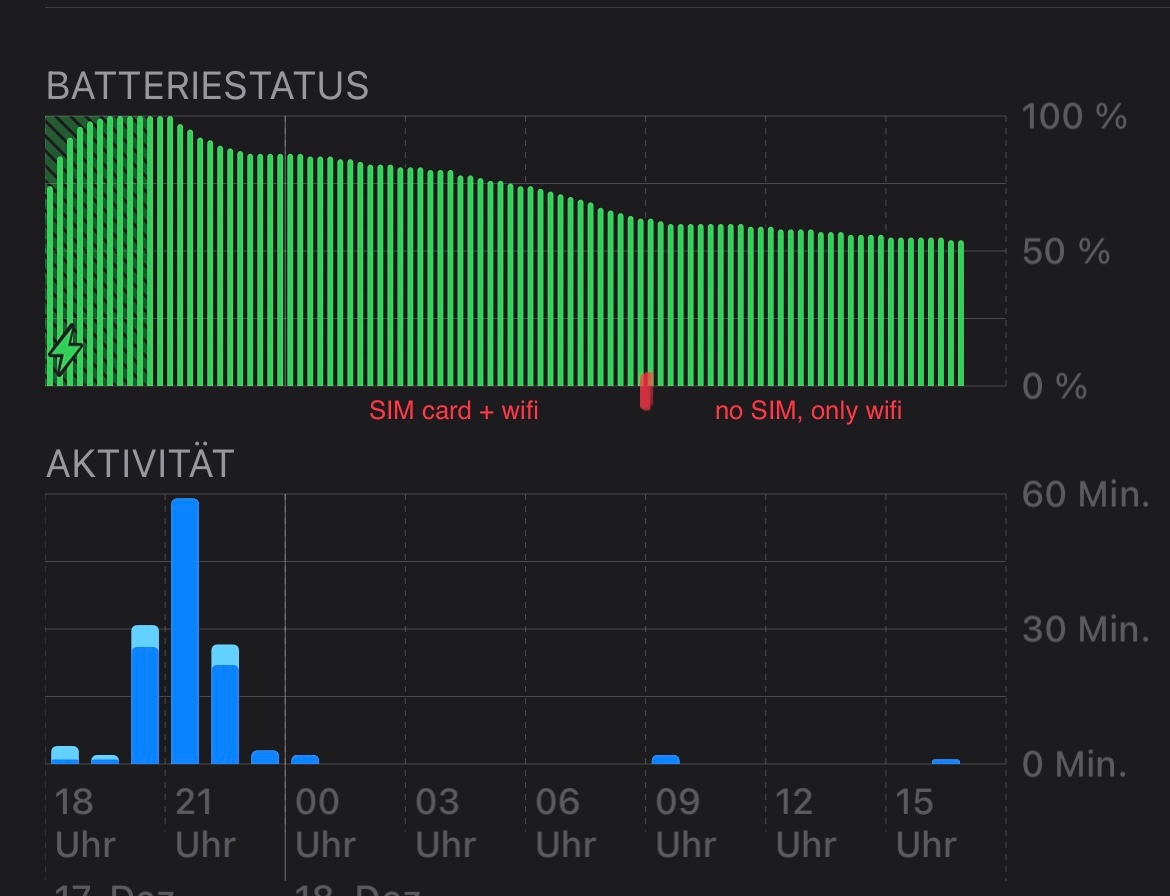Tap the activity bar right after 00 Uhr

[305, 759]
